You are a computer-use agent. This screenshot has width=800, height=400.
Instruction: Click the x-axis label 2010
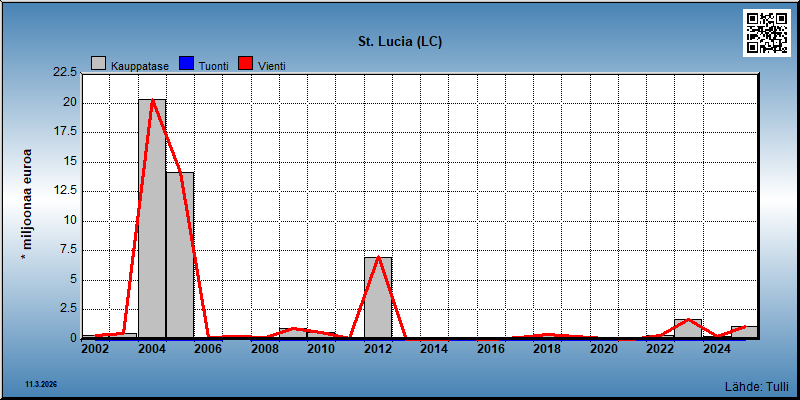[321, 349]
